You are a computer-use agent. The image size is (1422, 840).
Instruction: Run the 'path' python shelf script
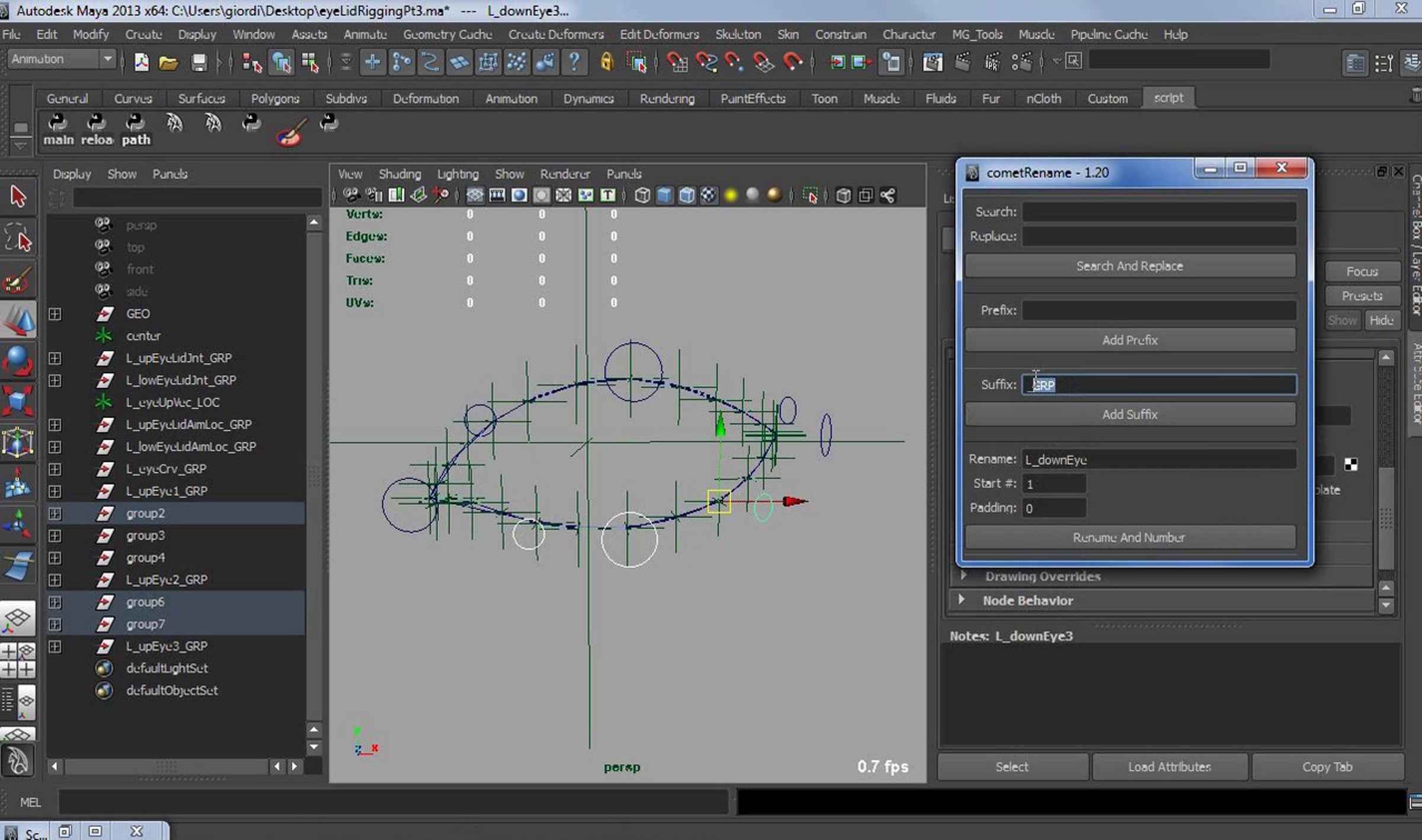(x=136, y=130)
